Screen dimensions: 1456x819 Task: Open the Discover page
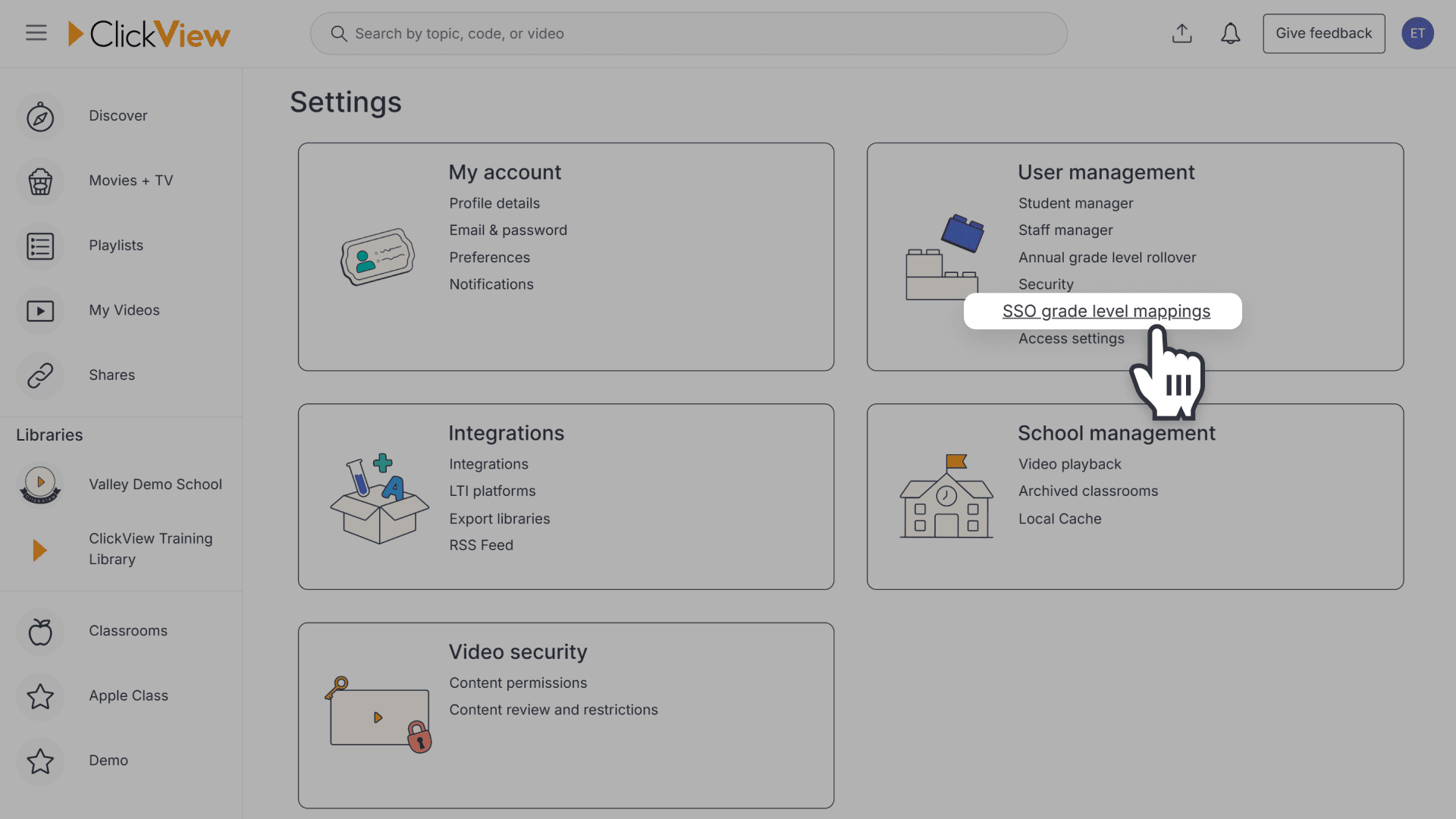point(118,115)
